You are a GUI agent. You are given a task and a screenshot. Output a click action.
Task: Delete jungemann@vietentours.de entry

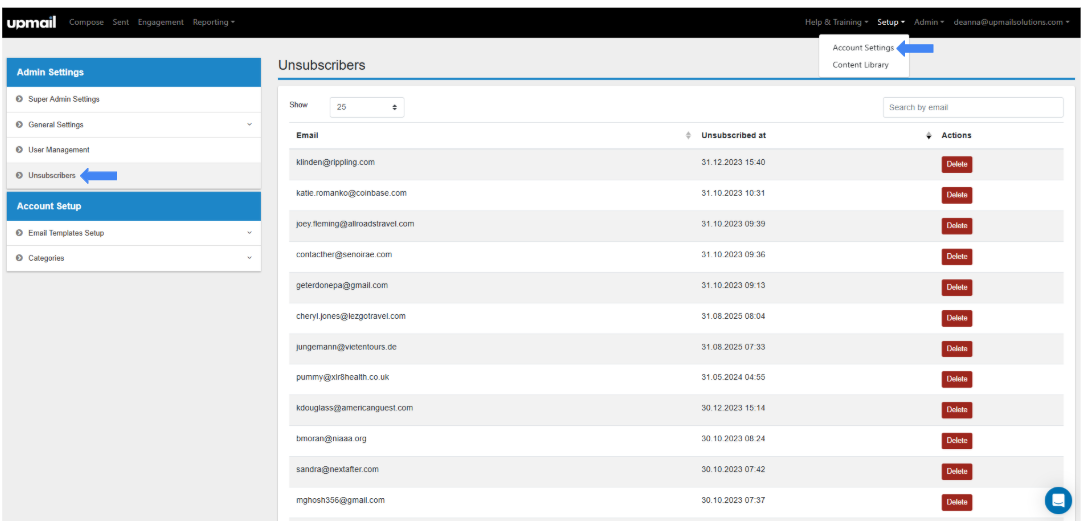tap(956, 349)
